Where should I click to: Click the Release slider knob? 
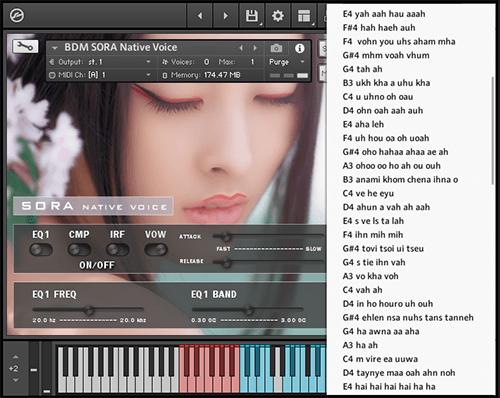(x=226, y=263)
